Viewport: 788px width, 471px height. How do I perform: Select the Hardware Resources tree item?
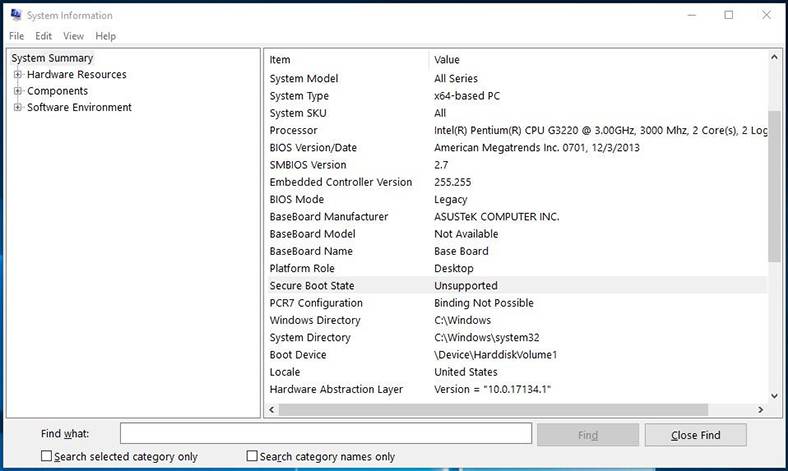[x=77, y=74]
